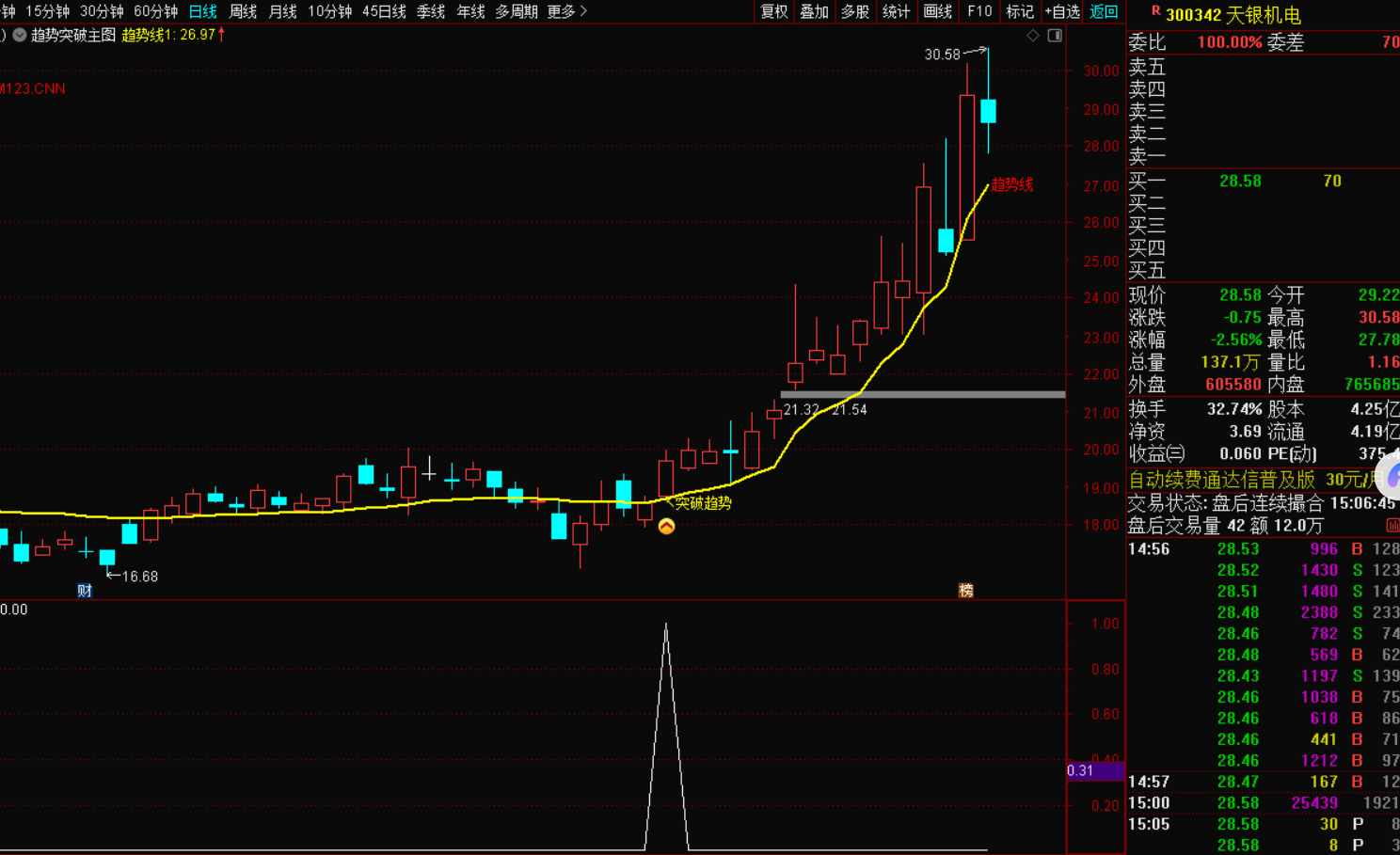Switch to the 周线 weekly chart tab
This screenshot has width=1400, height=855.
pyautogui.click(x=243, y=11)
